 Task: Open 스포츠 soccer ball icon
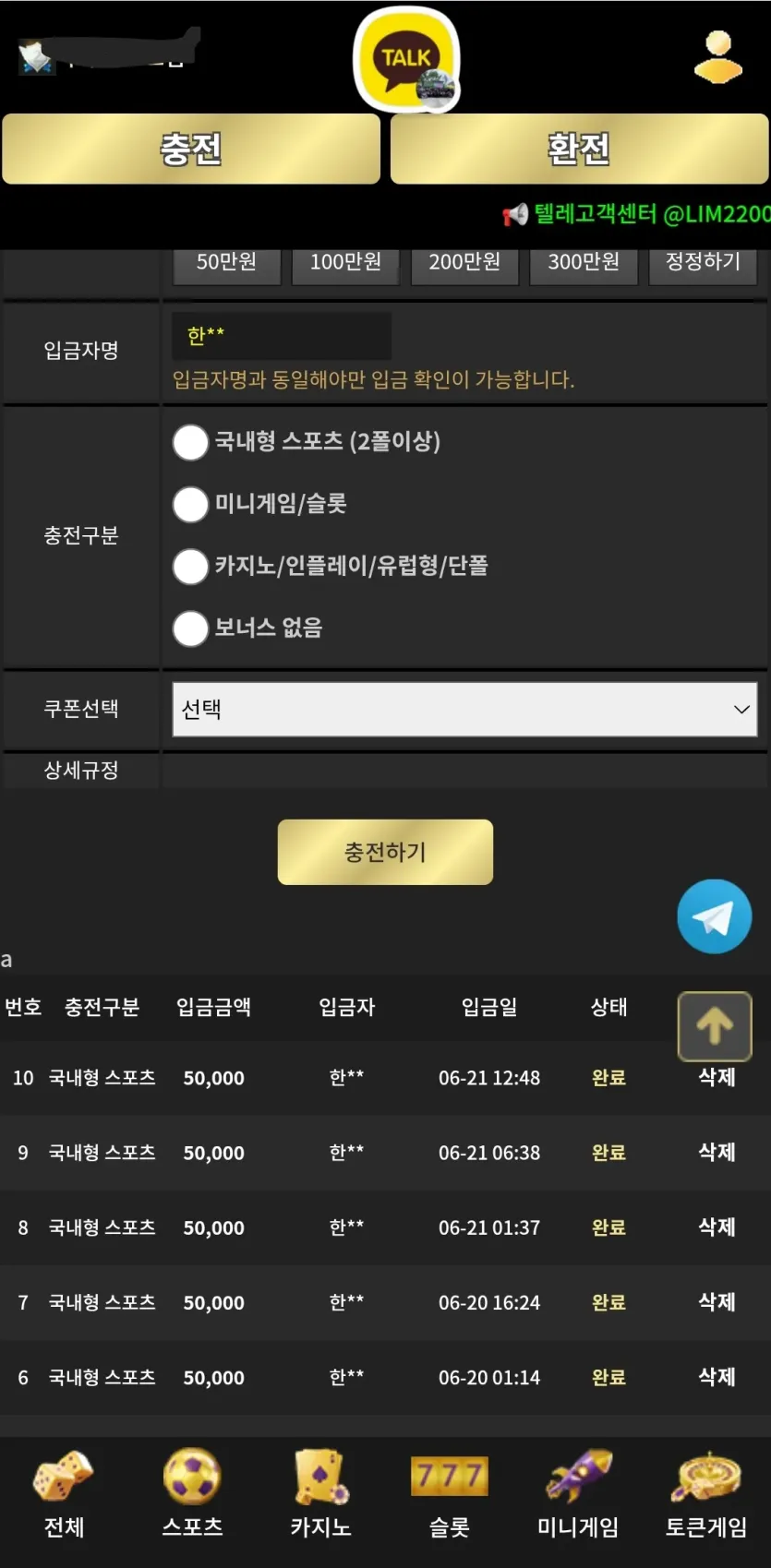tap(192, 1476)
